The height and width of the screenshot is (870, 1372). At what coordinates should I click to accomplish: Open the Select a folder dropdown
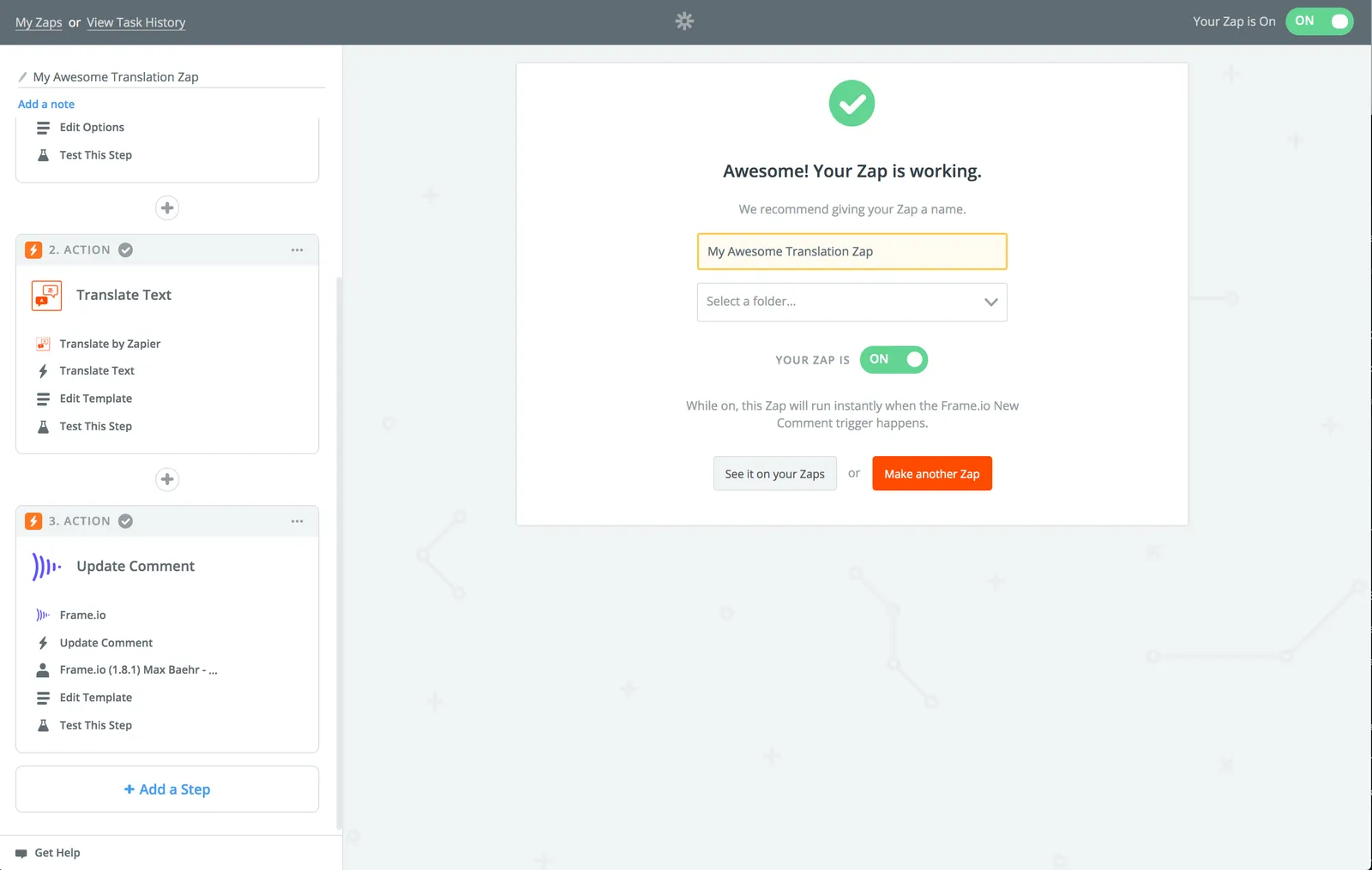(x=852, y=302)
